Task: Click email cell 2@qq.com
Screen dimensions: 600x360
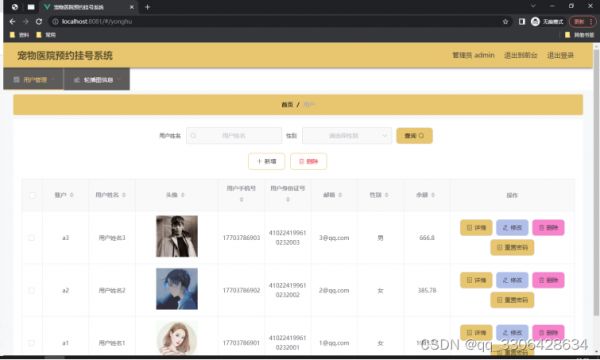Action: coord(334,290)
